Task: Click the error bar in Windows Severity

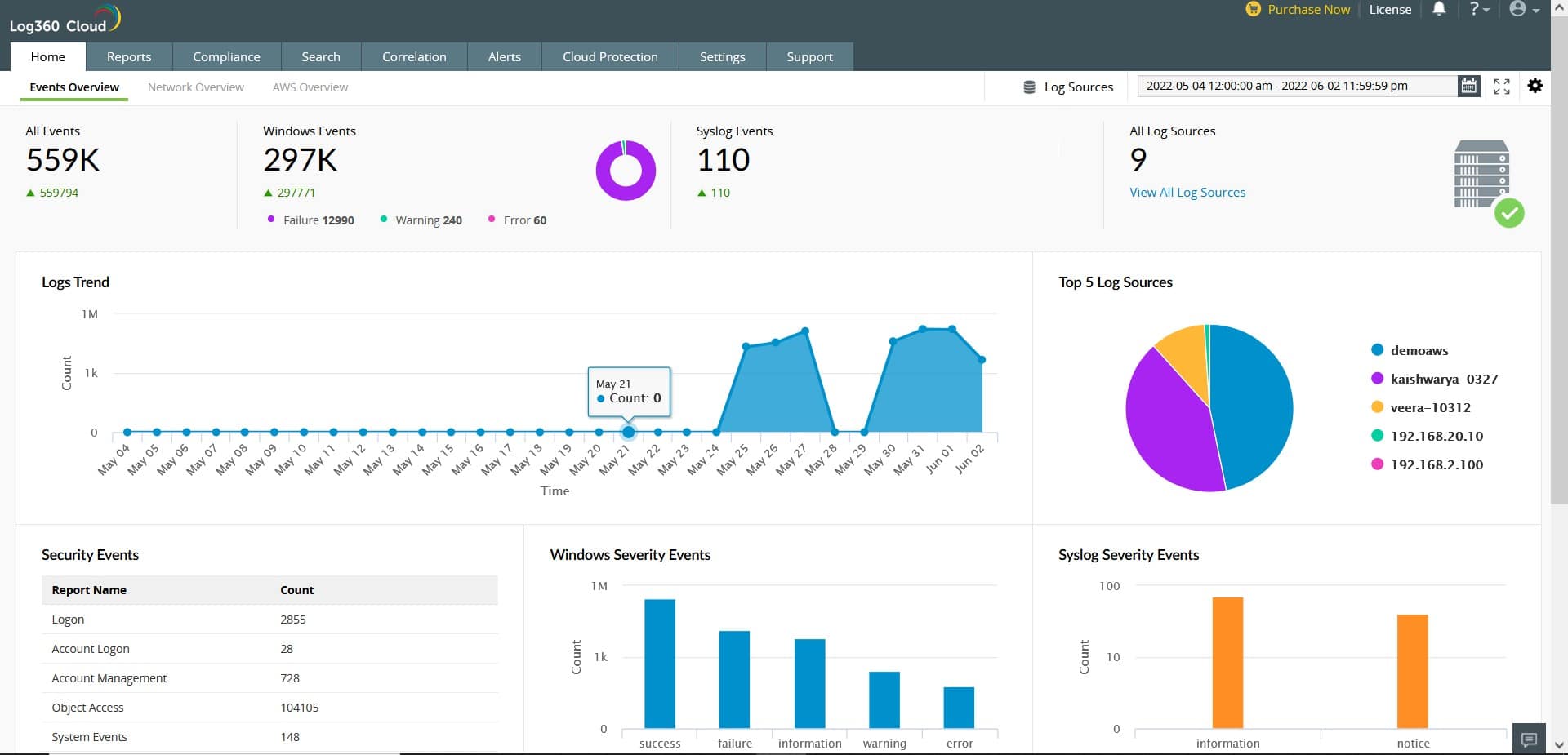Action: click(x=959, y=708)
